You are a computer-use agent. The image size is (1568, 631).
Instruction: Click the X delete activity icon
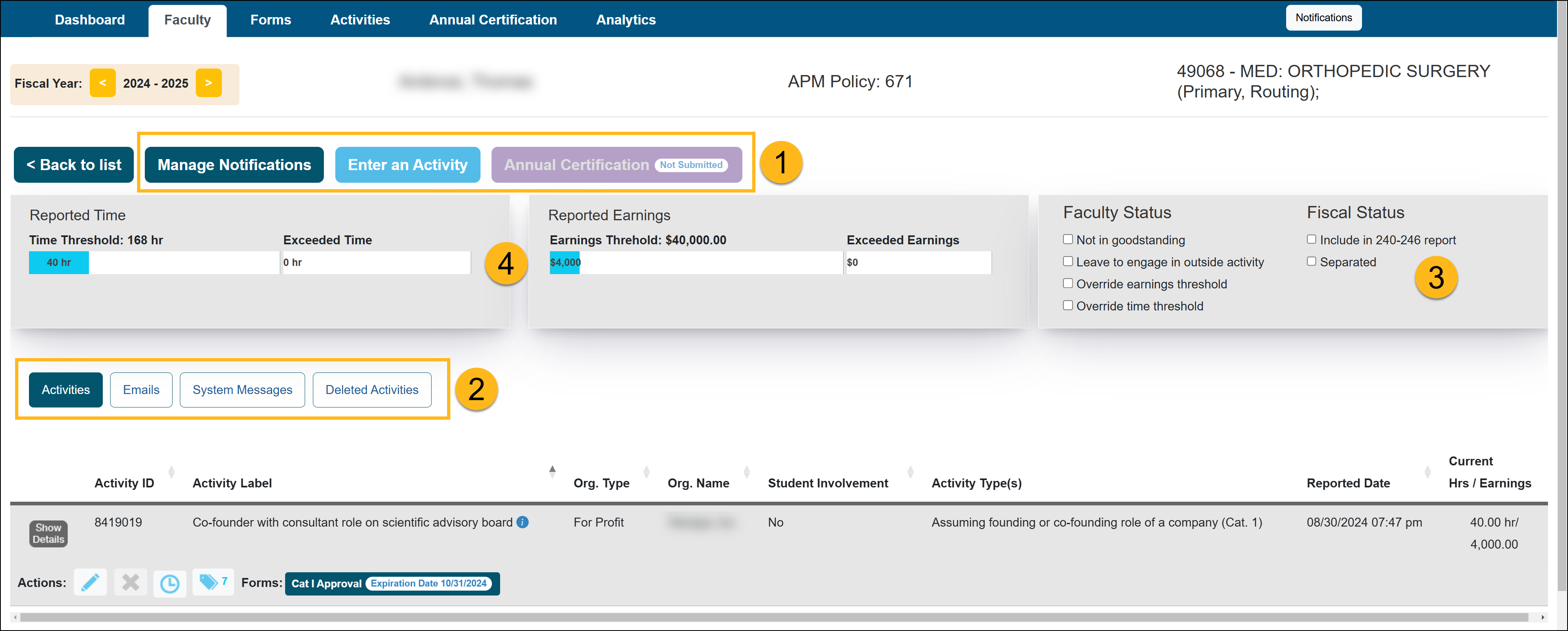tap(130, 582)
